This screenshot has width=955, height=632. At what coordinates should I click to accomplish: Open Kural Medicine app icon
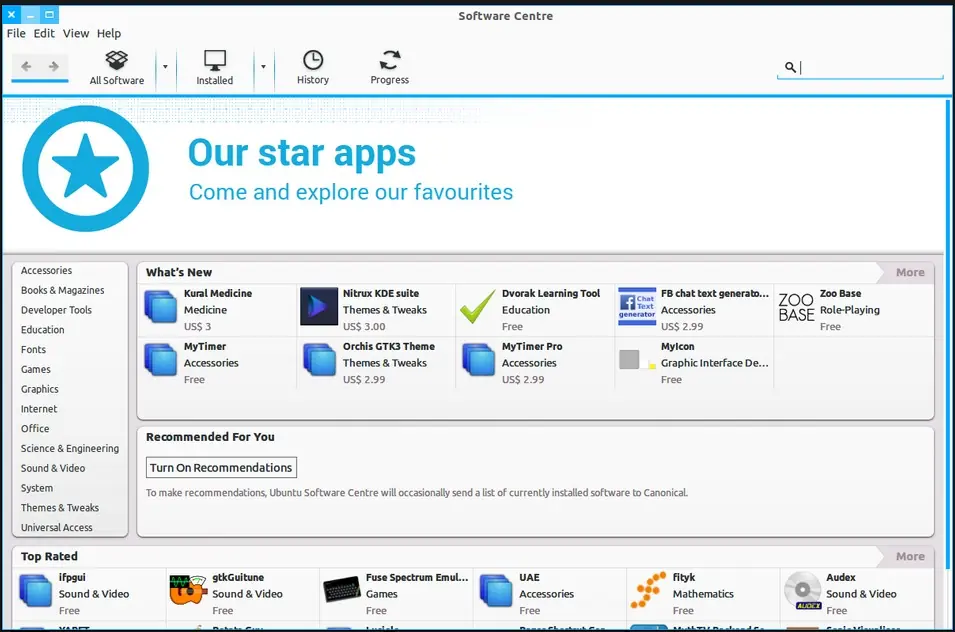point(160,306)
